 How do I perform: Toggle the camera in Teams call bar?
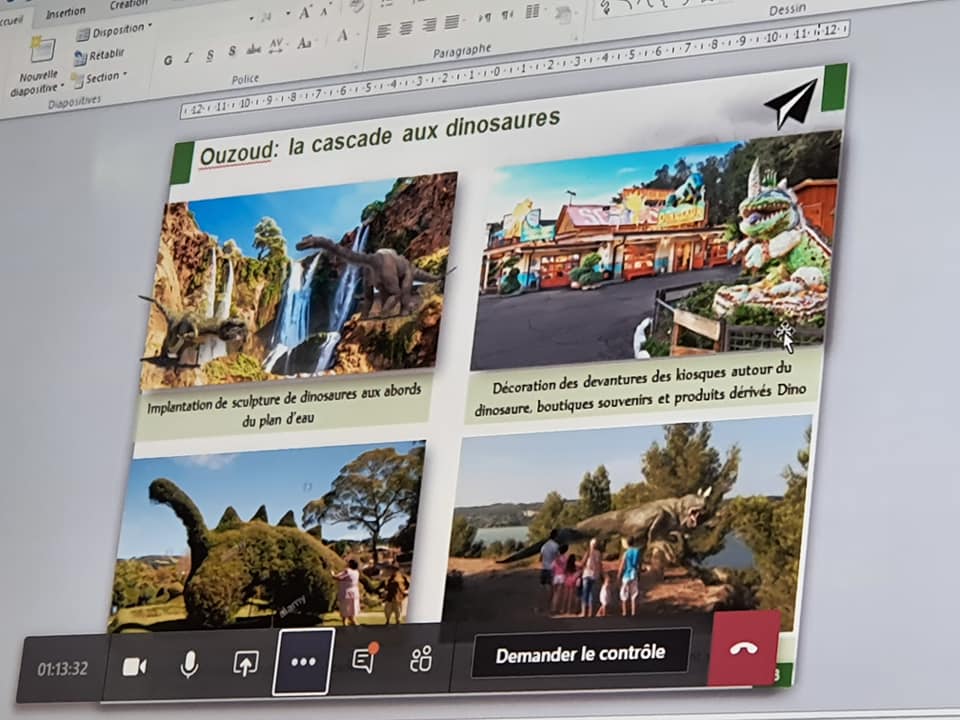pyautogui.click(x=134, y=666)
